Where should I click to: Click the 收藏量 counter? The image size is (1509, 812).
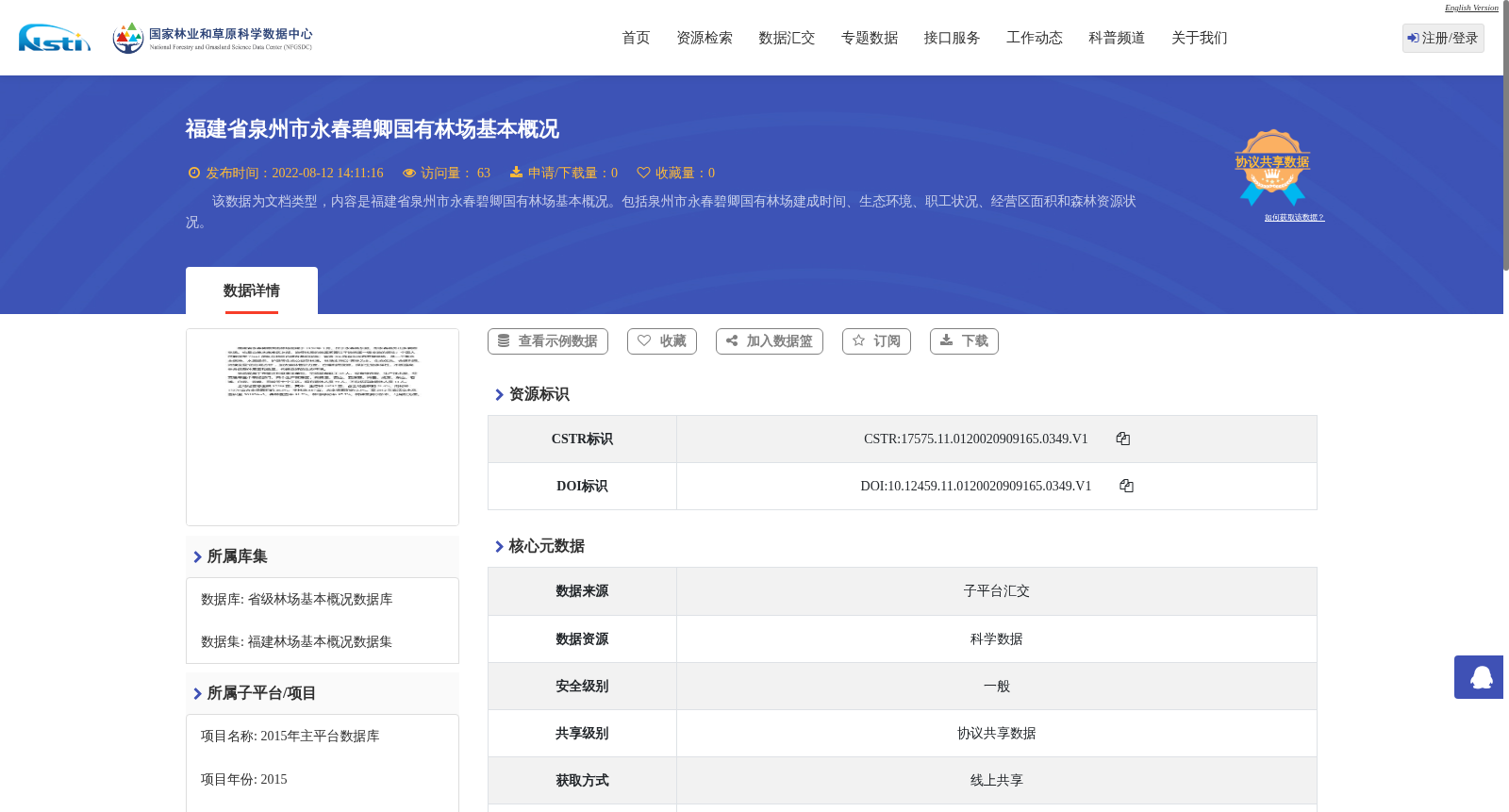pos(676,174)
